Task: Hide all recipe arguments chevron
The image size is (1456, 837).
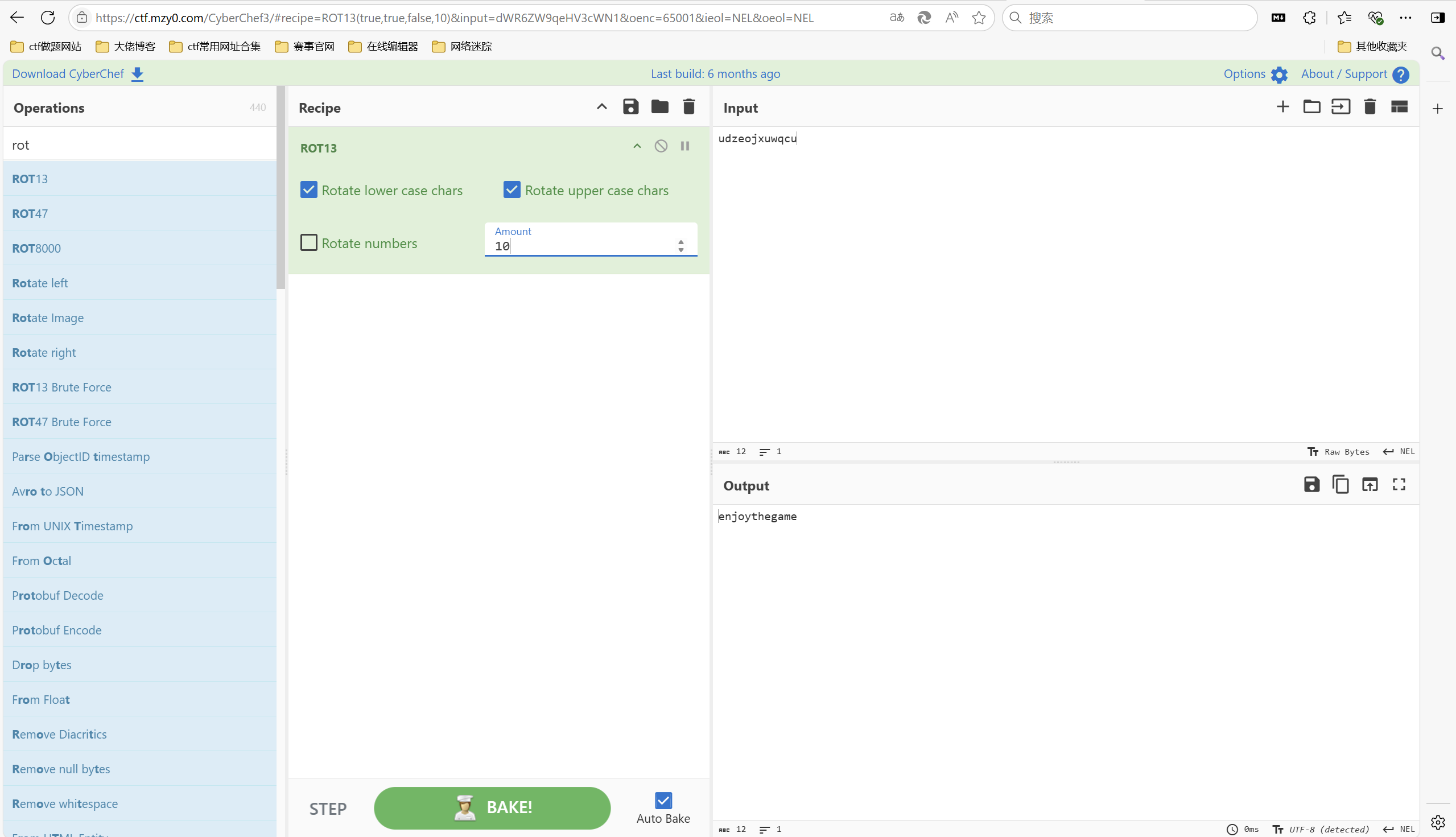Action: (601, 107)
